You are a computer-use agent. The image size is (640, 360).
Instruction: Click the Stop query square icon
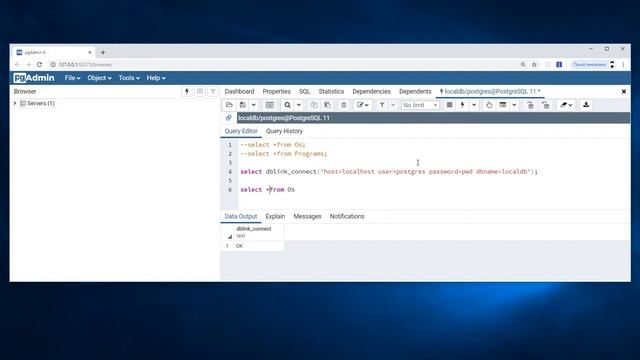coord(449,105)
